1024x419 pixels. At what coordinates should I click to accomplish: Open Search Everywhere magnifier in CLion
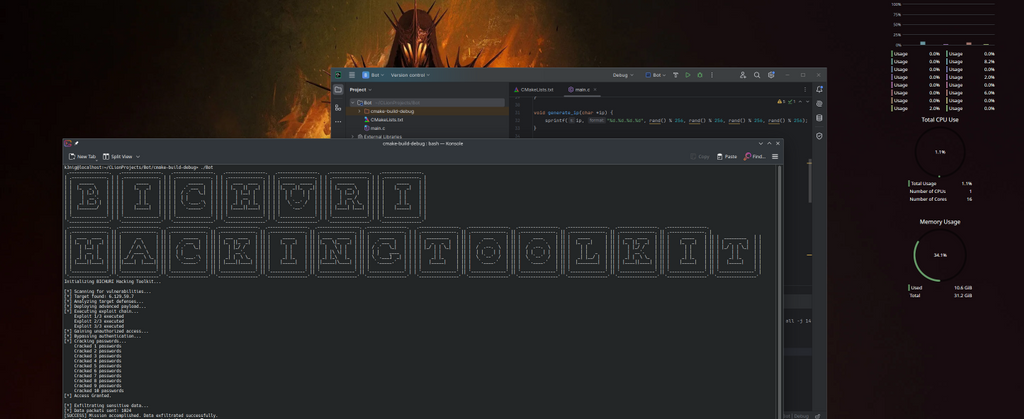pyautogui.click(x=757, y=75)
